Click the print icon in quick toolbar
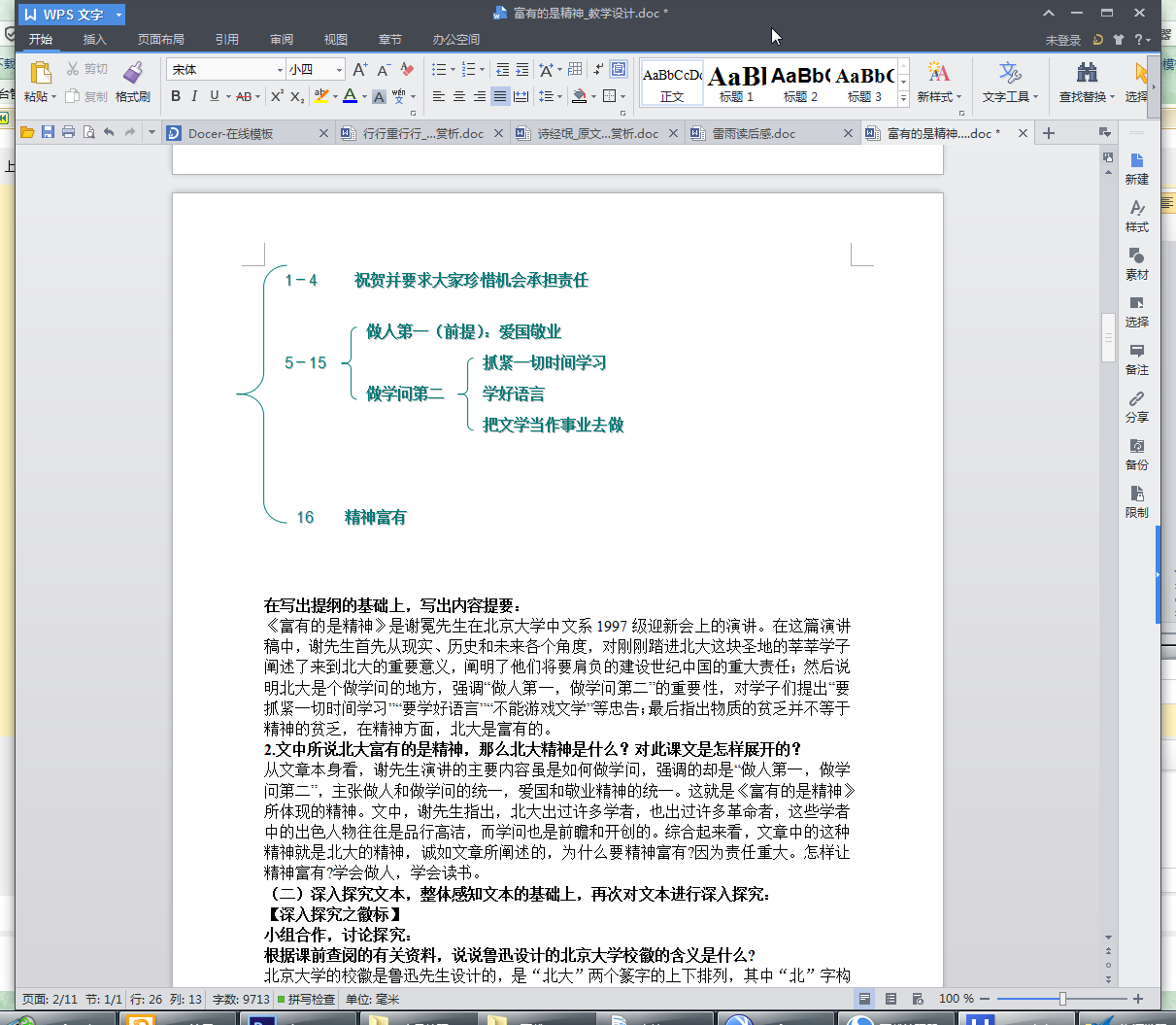Viewport: 1176px width, 1025px height. [x=68, y=132]
